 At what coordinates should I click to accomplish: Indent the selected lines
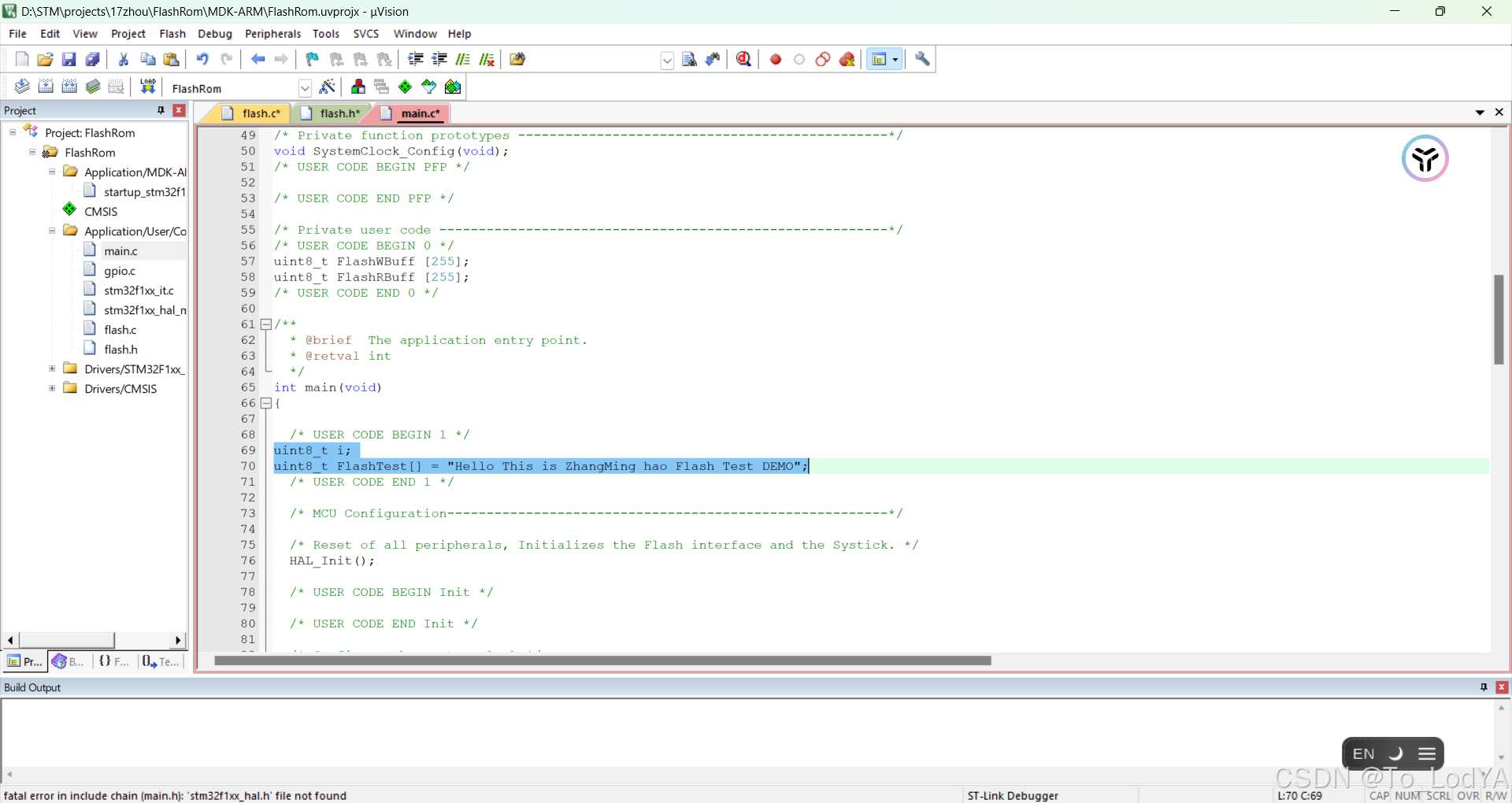pyautogui.click(x=416, y=59)
